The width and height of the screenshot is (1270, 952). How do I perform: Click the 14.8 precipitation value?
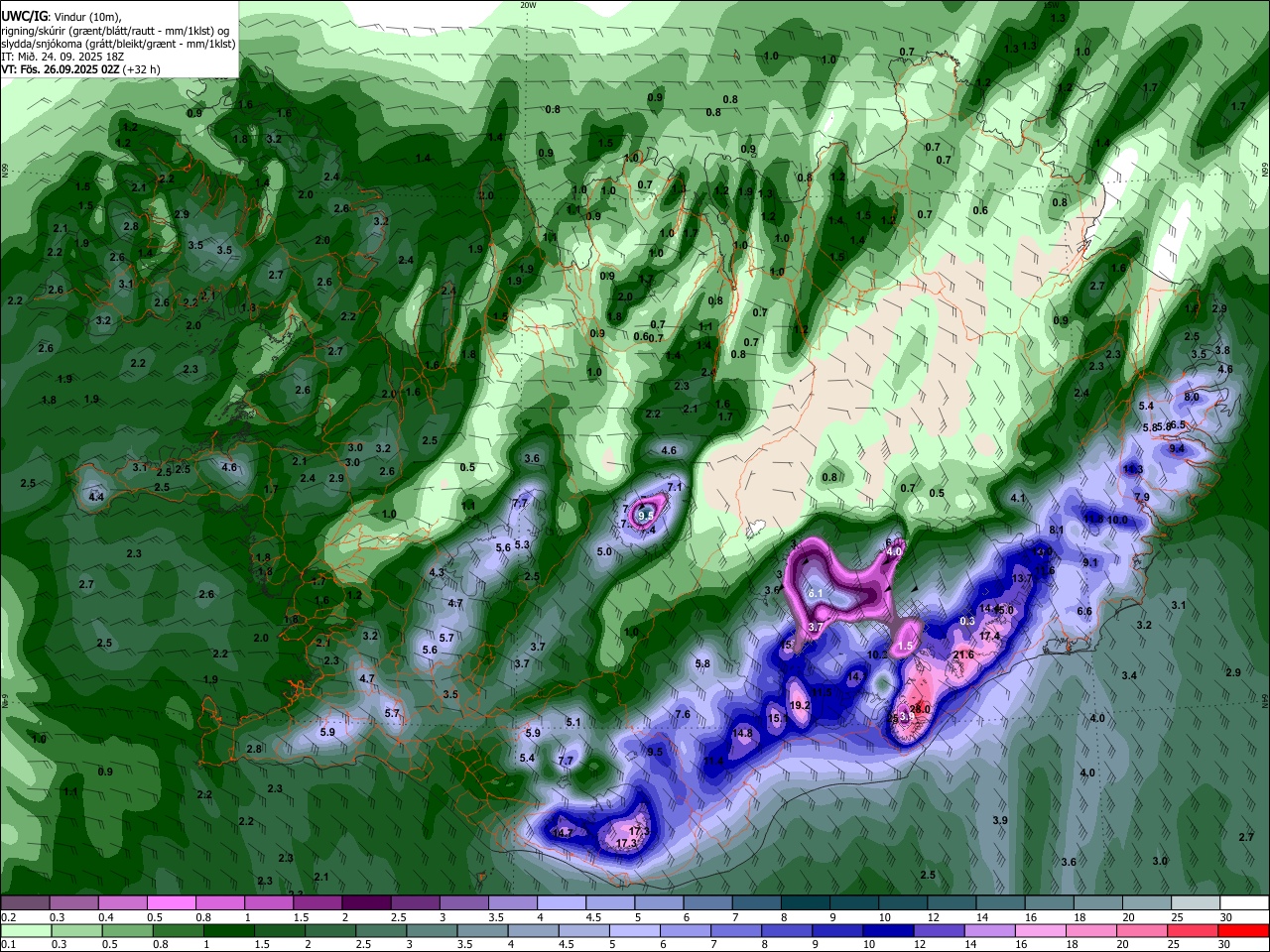click(x=742, y=734)
